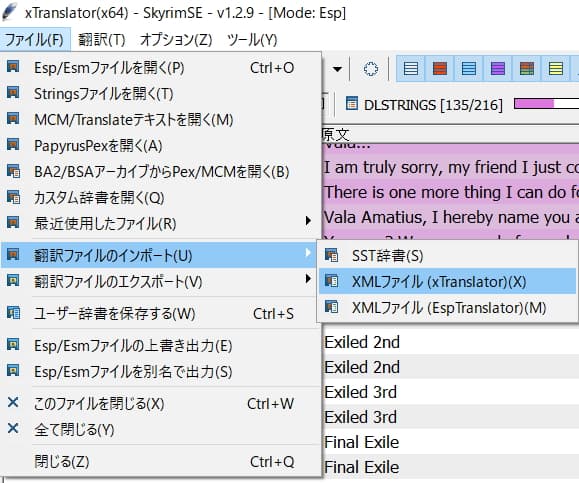Image resolution: width=579 pixels, height=483 pixels.
Task: Select PapyrusPexを開く(A) entry
Action: pos(161,145)
